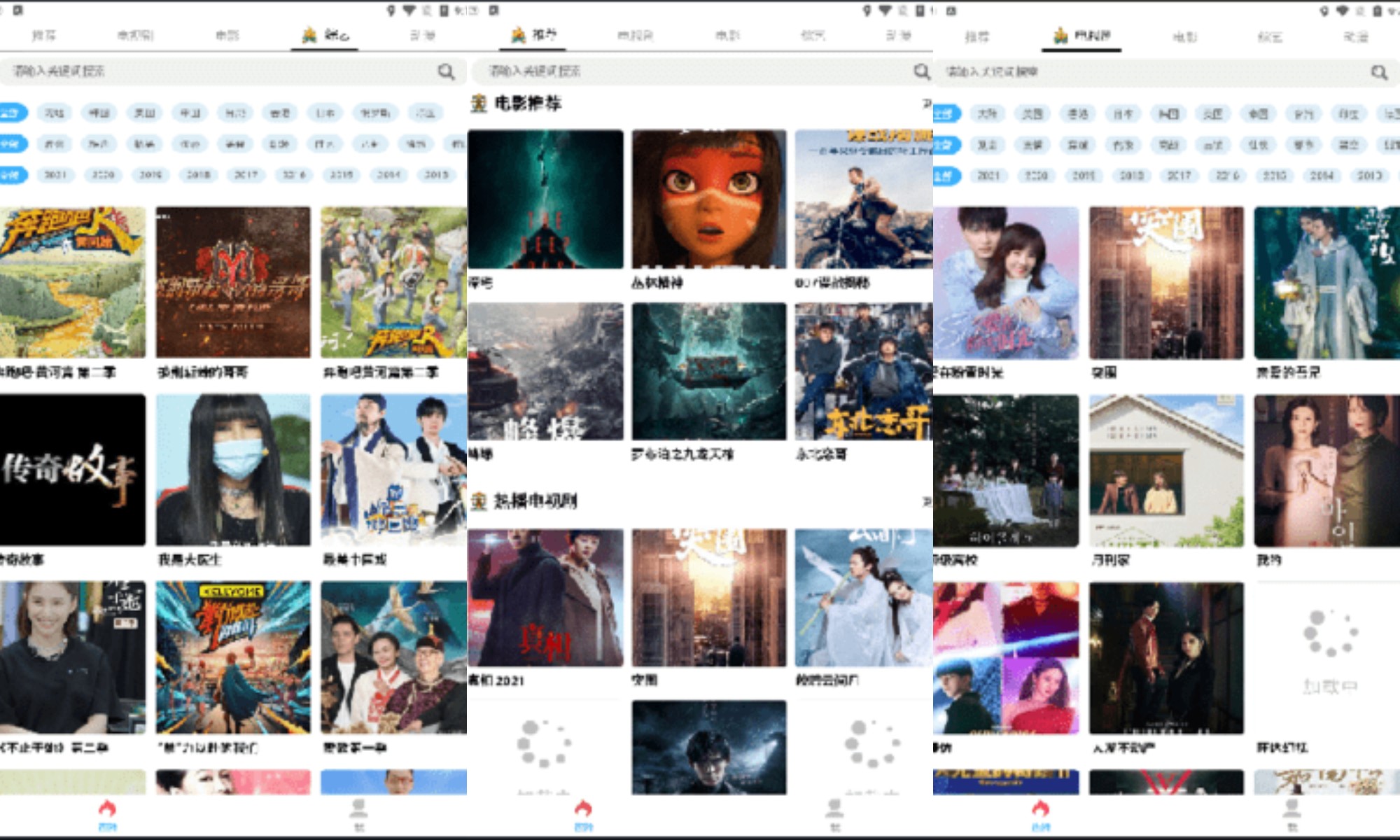The image size is (1400, 840).
Task: Open the more link beside 电影推荐
Action: (x=927, y=104)
